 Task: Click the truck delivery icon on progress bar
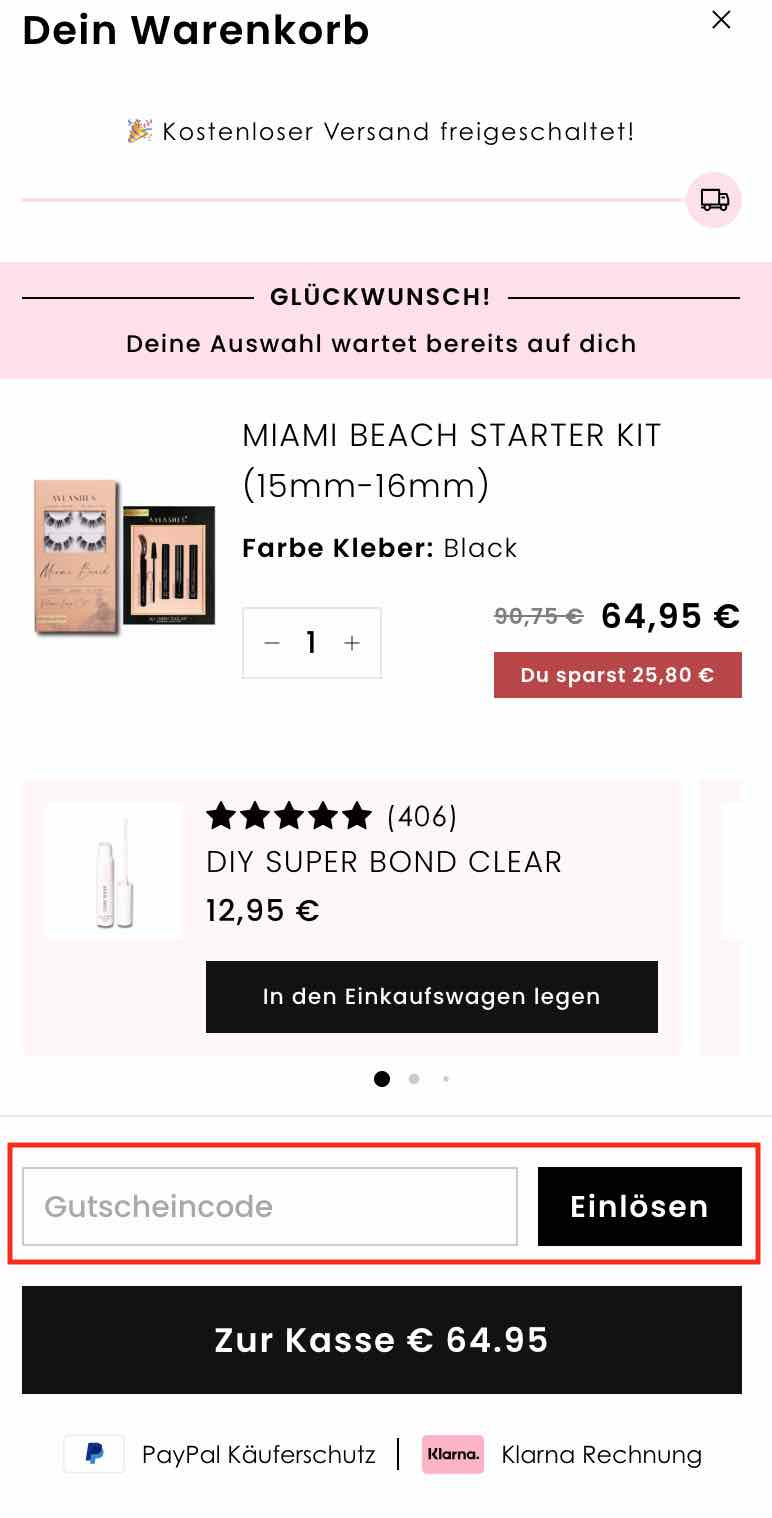713,200
